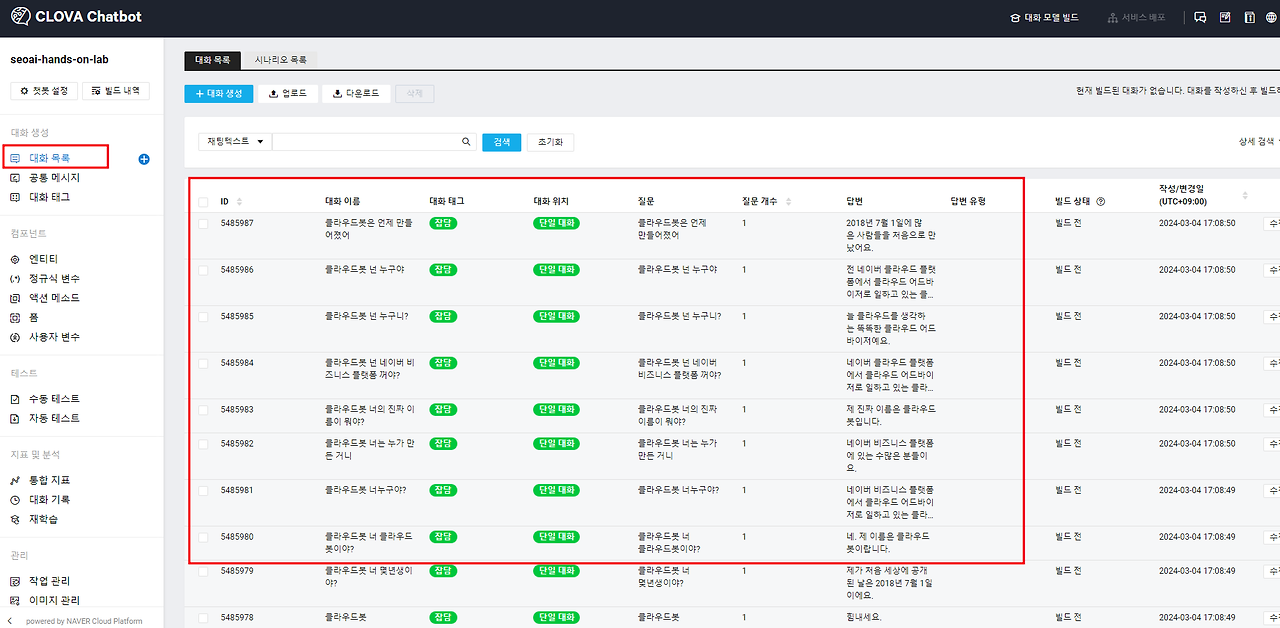
Task: Open 대화 모델 빌드 in the top bar
Action: [1044, 18]
